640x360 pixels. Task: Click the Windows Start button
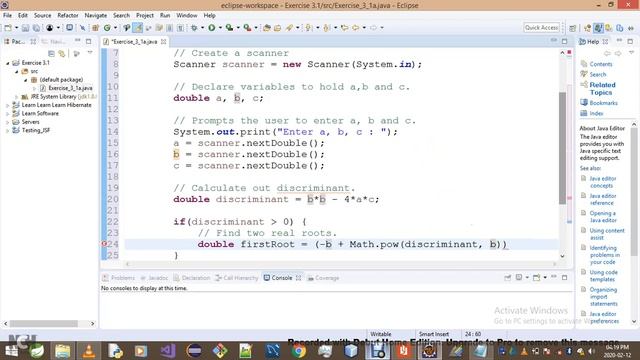coord(11,351)
